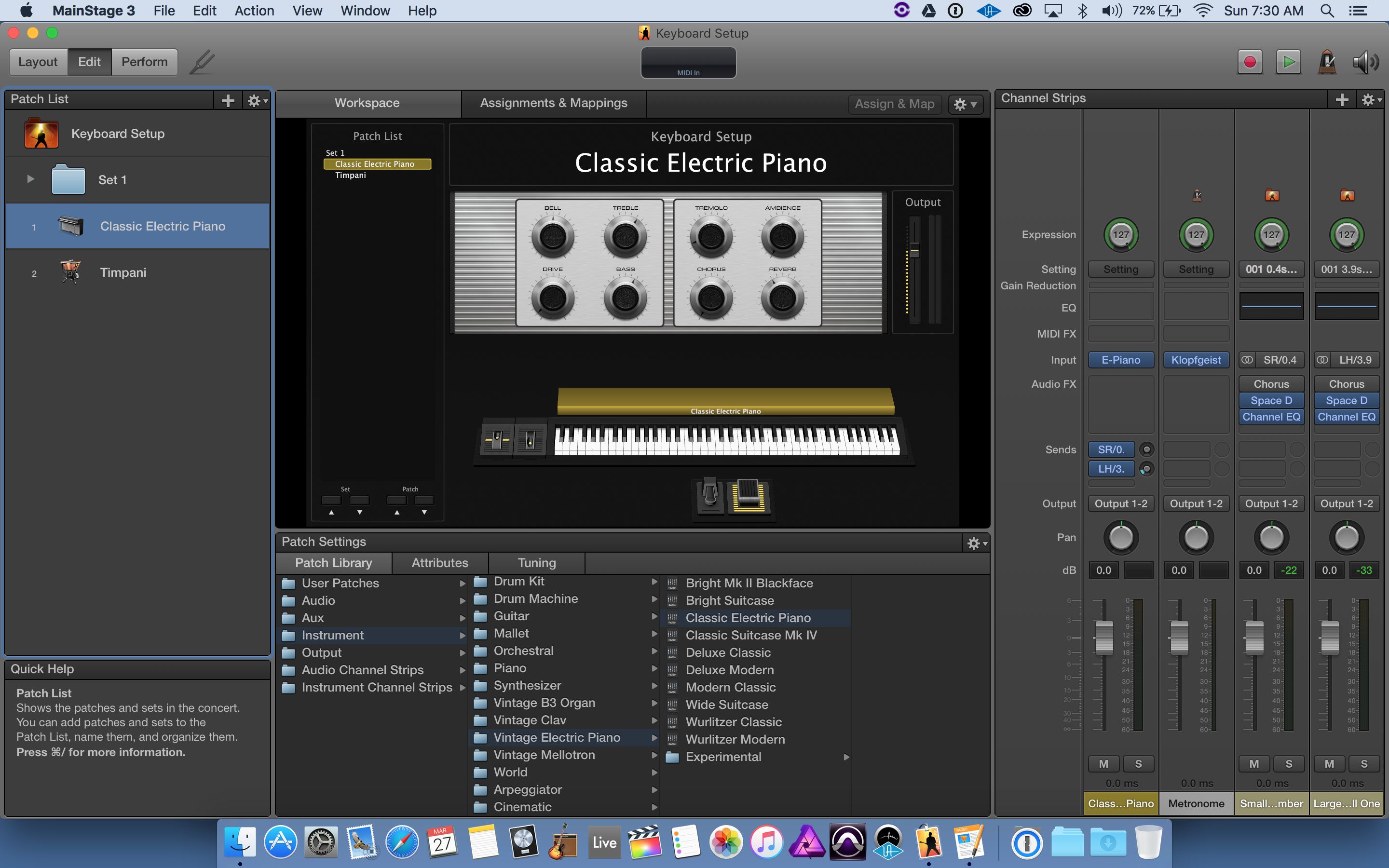This screenshot has height=868, width=1389.
Task: Open the Attributes tab in Patch Settings
Action: pos(440,563)
